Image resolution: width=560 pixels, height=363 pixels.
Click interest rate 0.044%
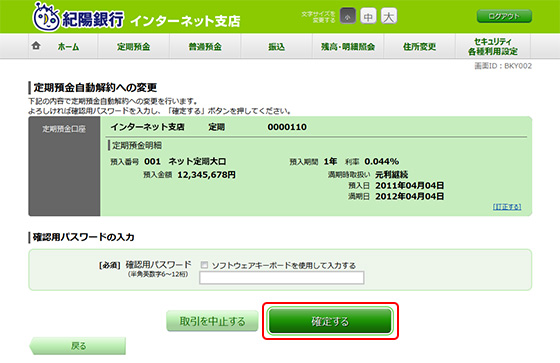pyautogui.click(x=381, y=161)
